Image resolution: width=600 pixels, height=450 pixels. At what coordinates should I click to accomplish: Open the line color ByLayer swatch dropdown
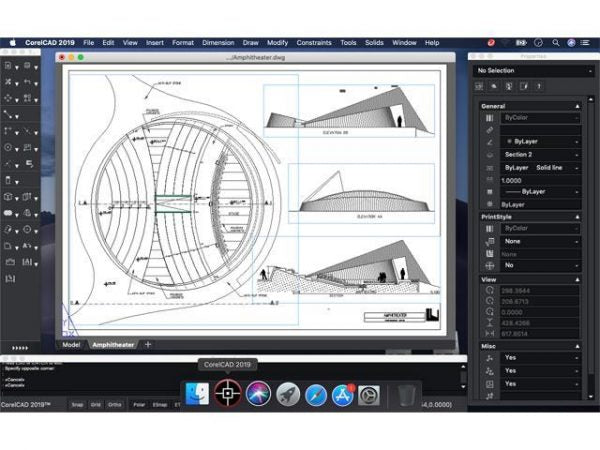tap(541, 142)
